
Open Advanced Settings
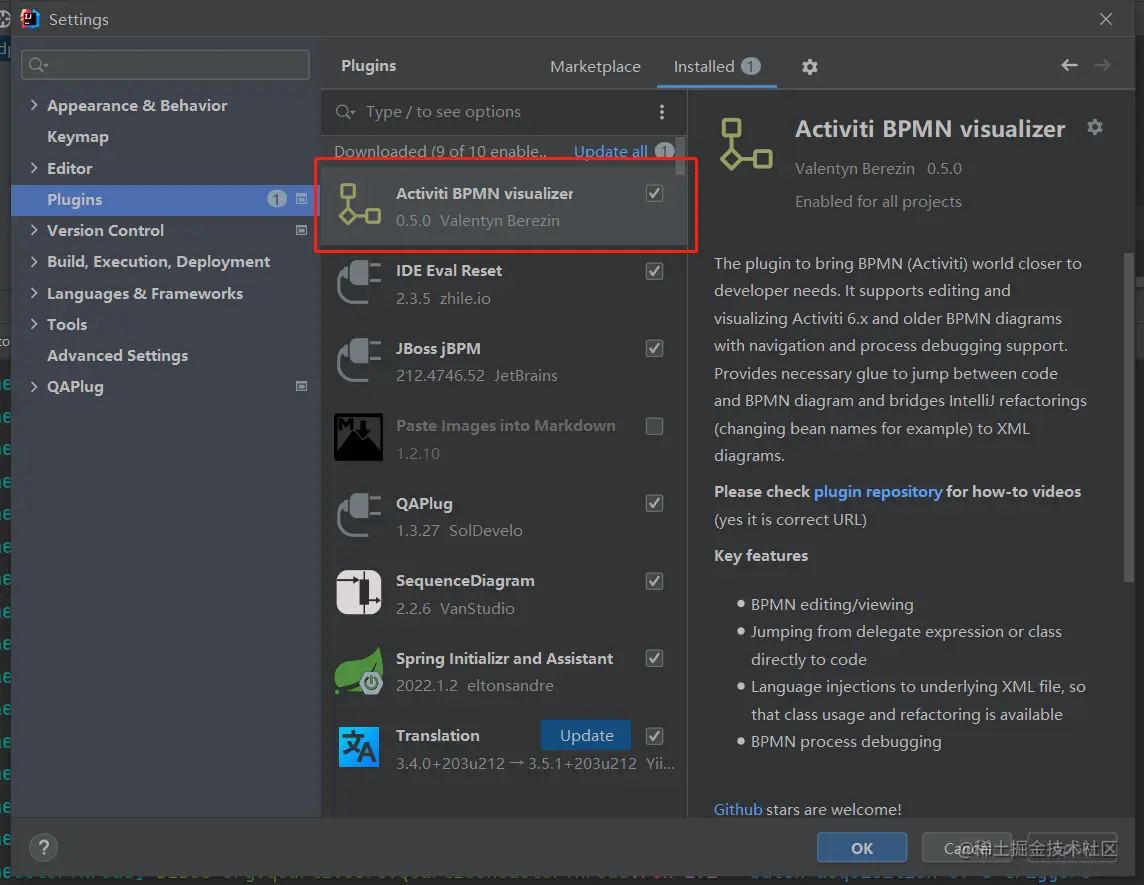pyautogui.click(x=117, y=355)
